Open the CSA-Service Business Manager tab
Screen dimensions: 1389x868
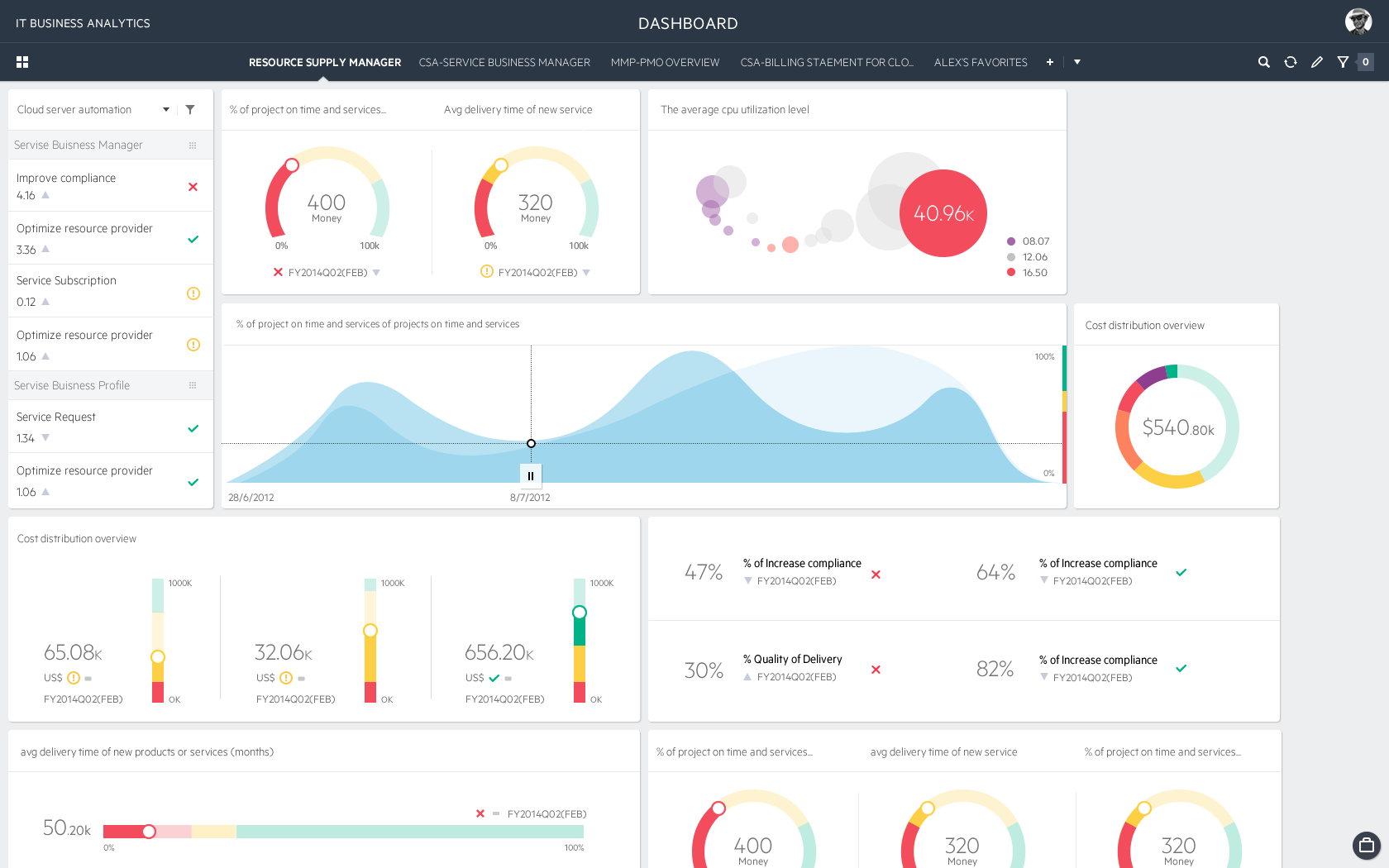(x=504, y=62)
